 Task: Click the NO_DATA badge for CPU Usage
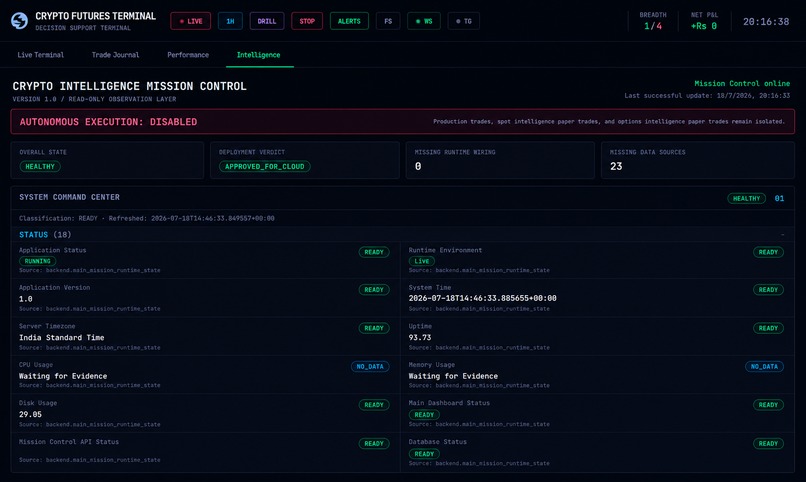coord(370,366)
